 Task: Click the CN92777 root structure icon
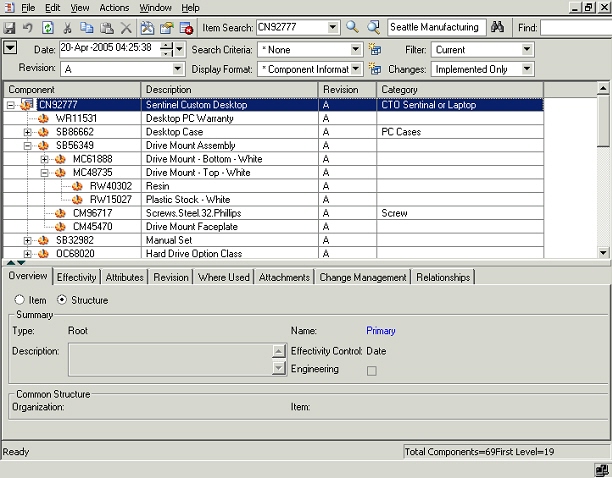[27, 105]
